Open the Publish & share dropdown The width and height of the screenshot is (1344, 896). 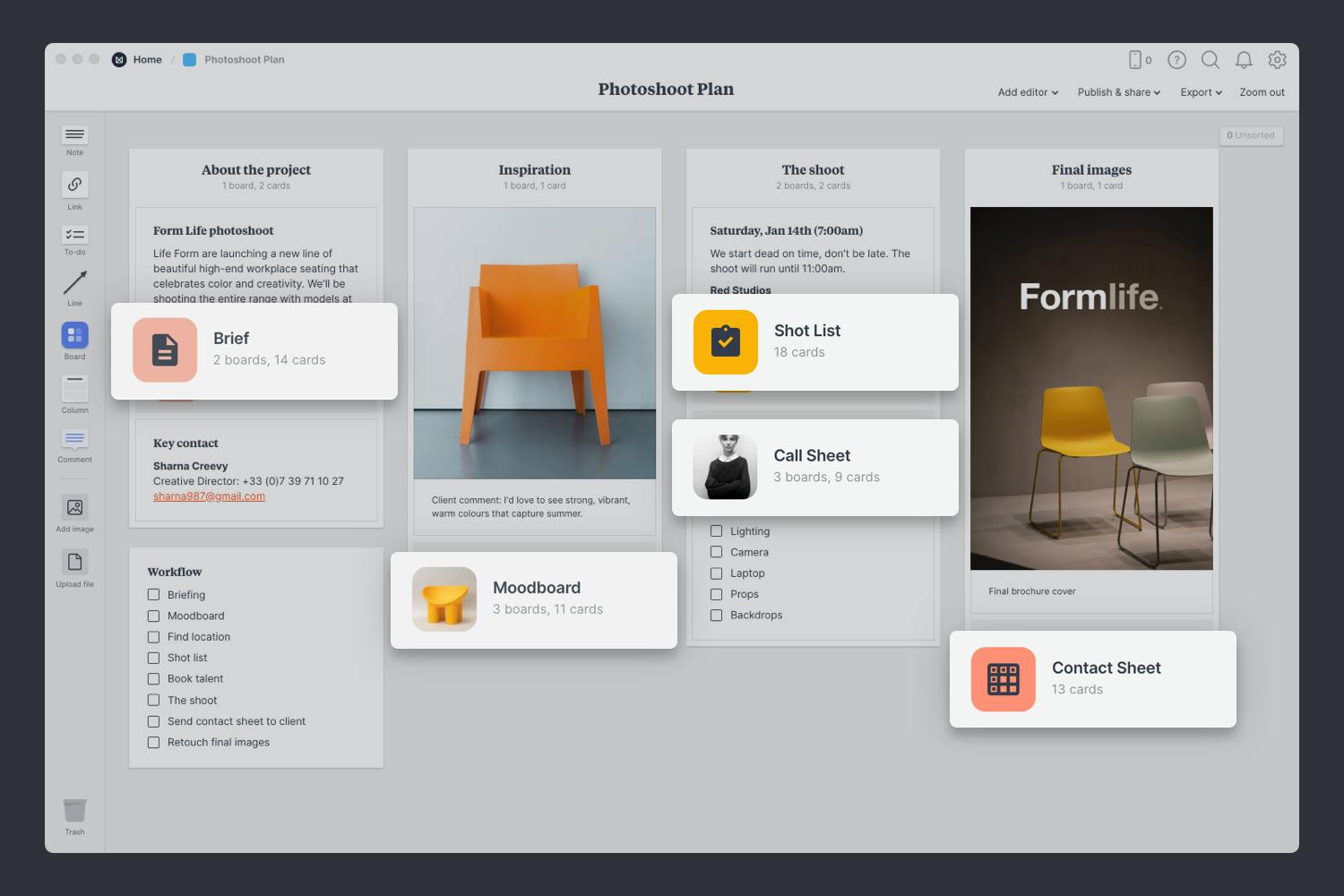(x=1118, y=92)
